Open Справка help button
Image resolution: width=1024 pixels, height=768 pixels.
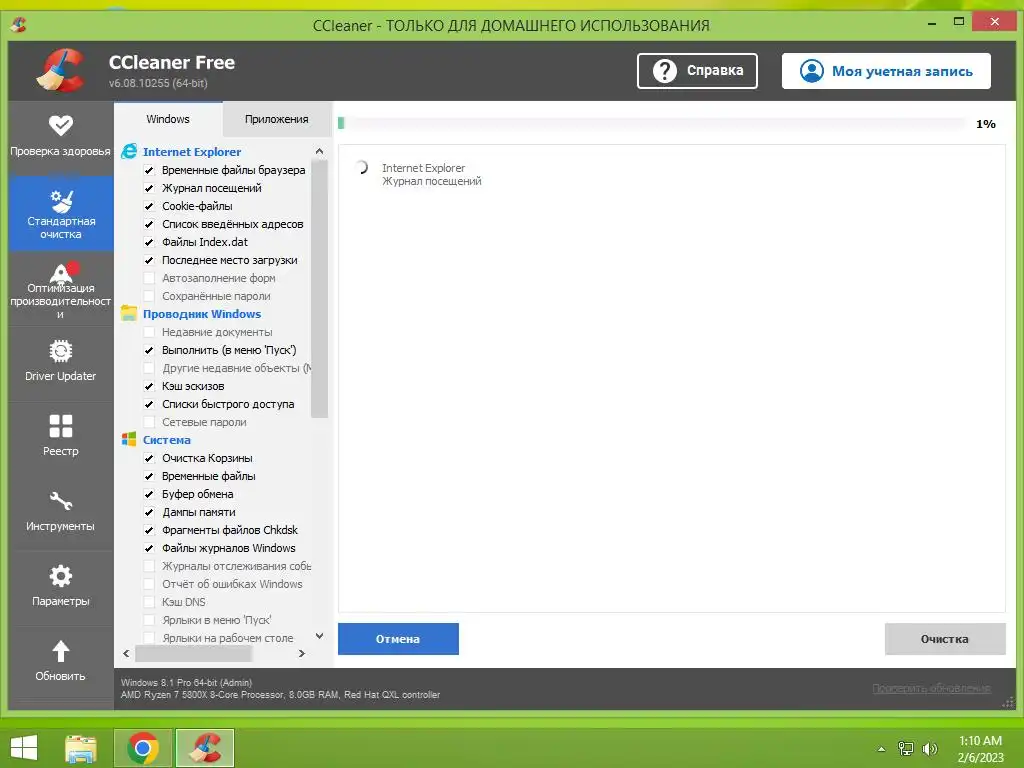pyautogui.click(x=697, y=71)
